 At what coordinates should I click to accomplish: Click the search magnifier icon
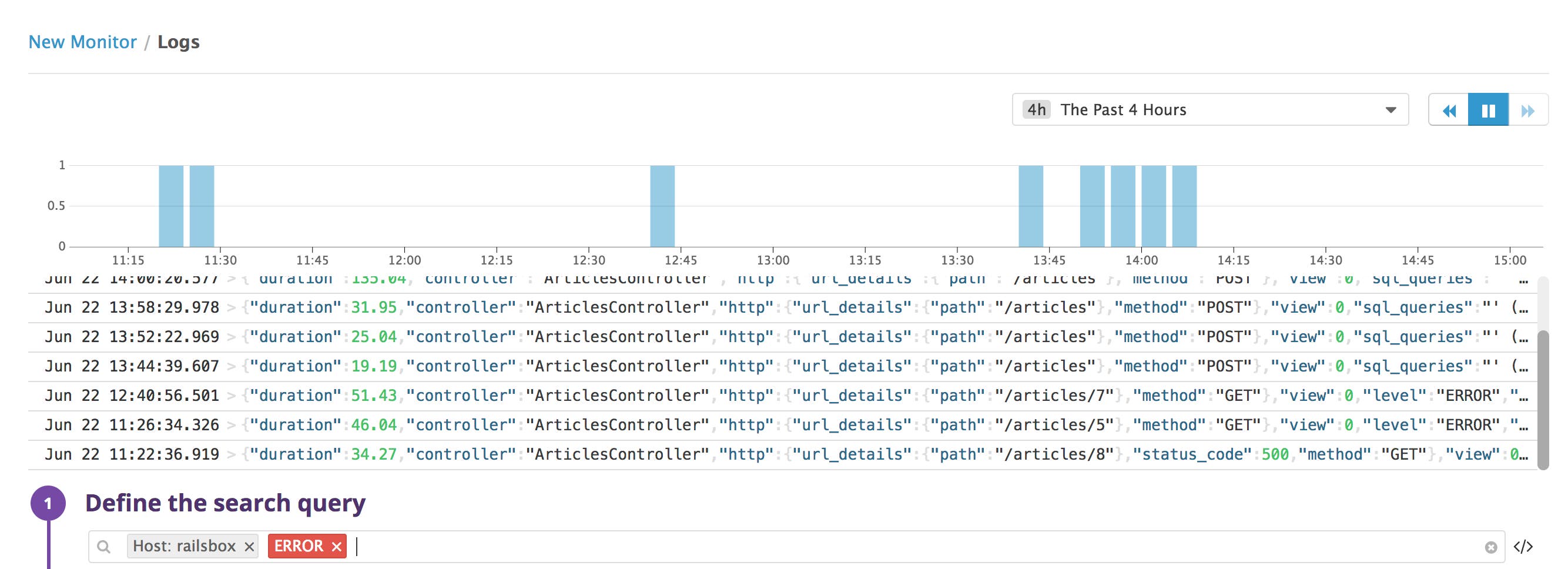[x=104, y=547]
